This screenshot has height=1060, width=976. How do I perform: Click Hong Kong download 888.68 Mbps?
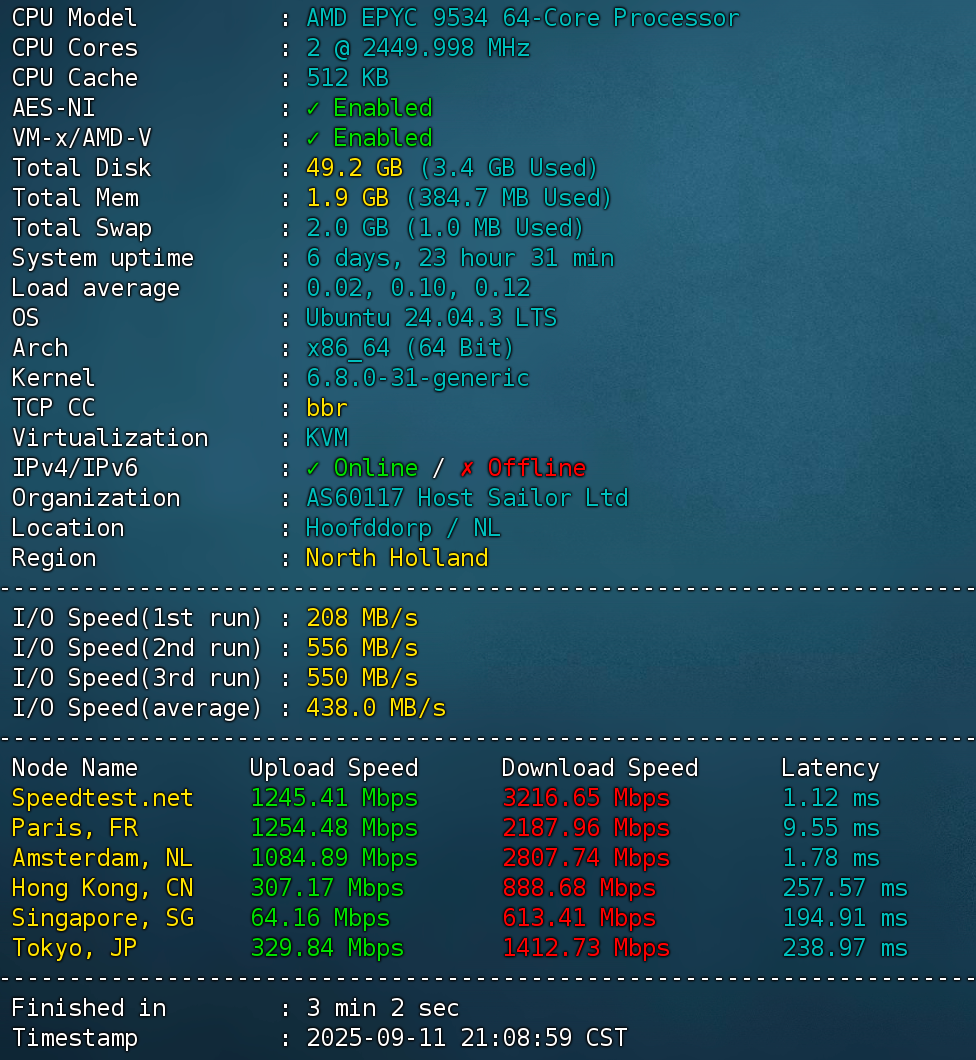pyautogui.click(x=579, y=888)
